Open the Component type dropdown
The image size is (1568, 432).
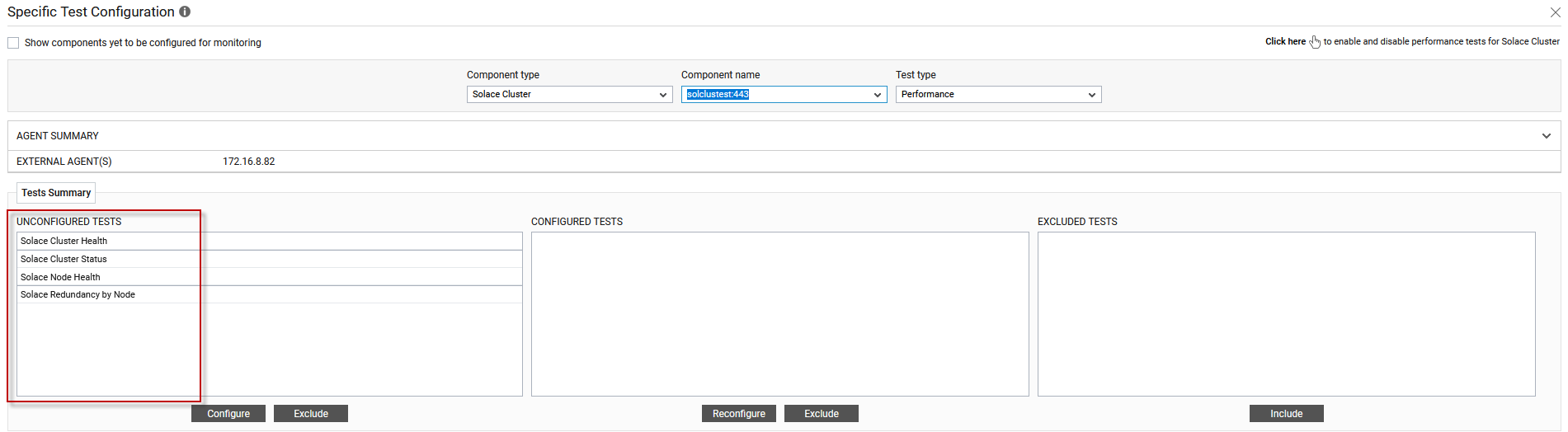pyautogui.click(x=569, y=95)
